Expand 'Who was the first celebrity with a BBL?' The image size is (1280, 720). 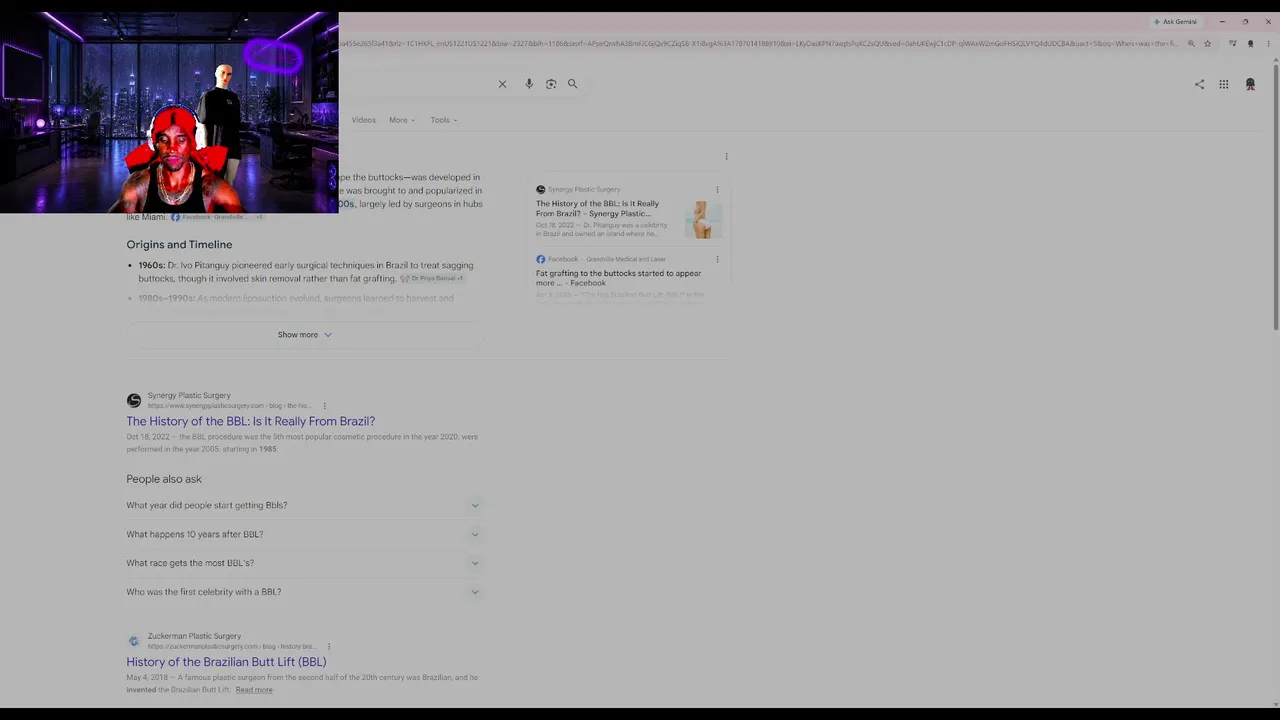pos(303,592)
